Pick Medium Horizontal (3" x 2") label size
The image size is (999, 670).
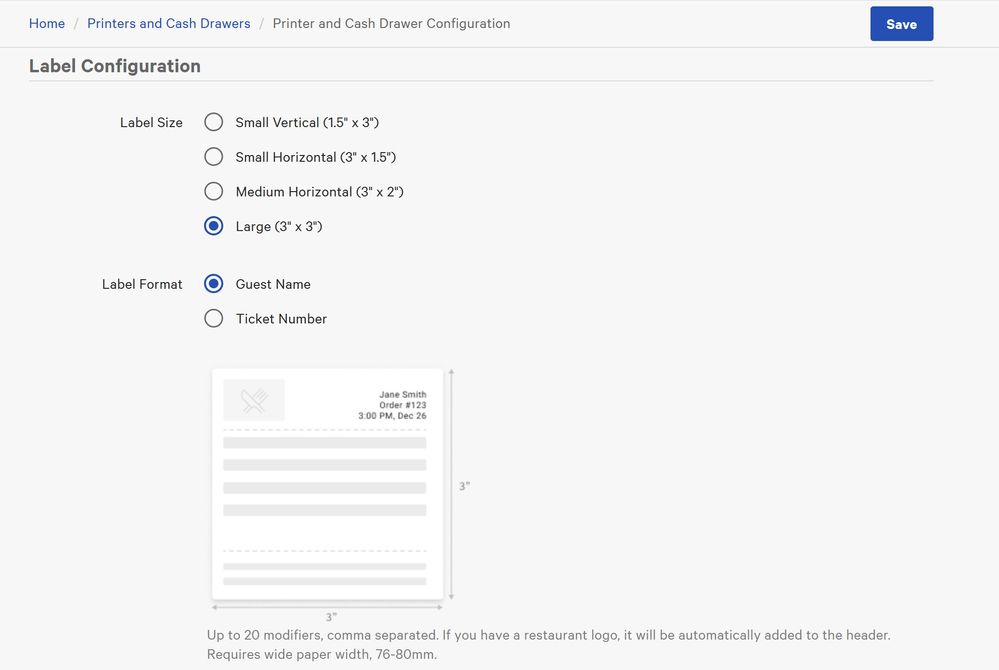click(213, 191)
